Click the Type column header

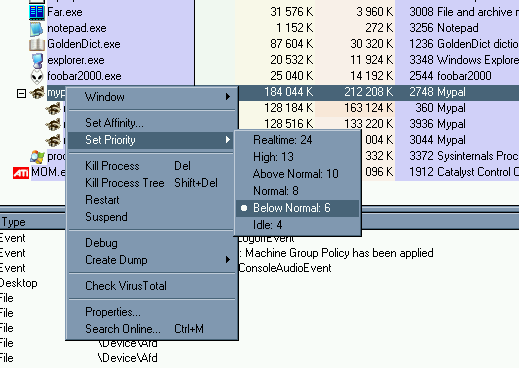click(14, 222)
